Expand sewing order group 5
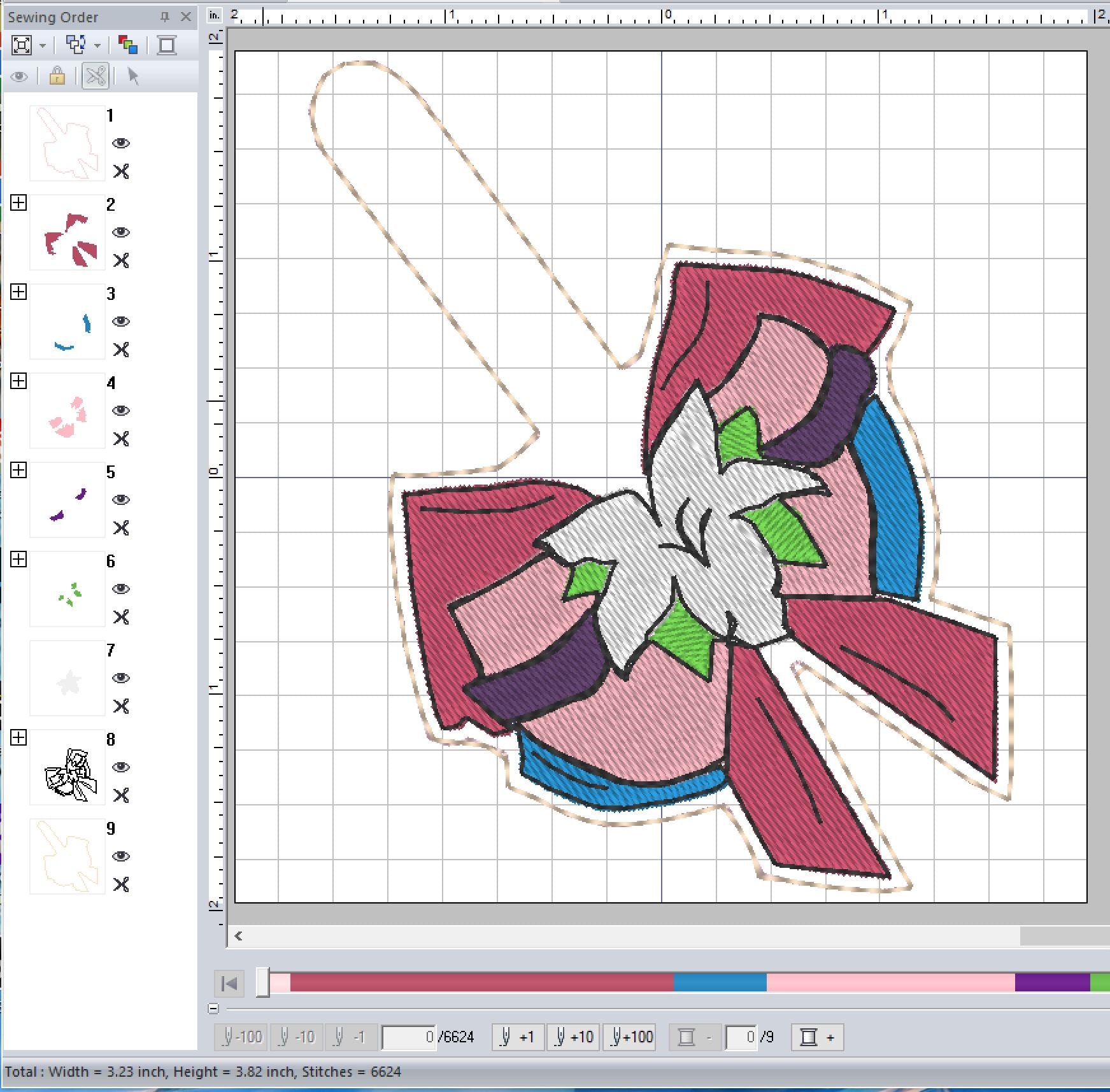1110x1092 pixels. (18, 470)
